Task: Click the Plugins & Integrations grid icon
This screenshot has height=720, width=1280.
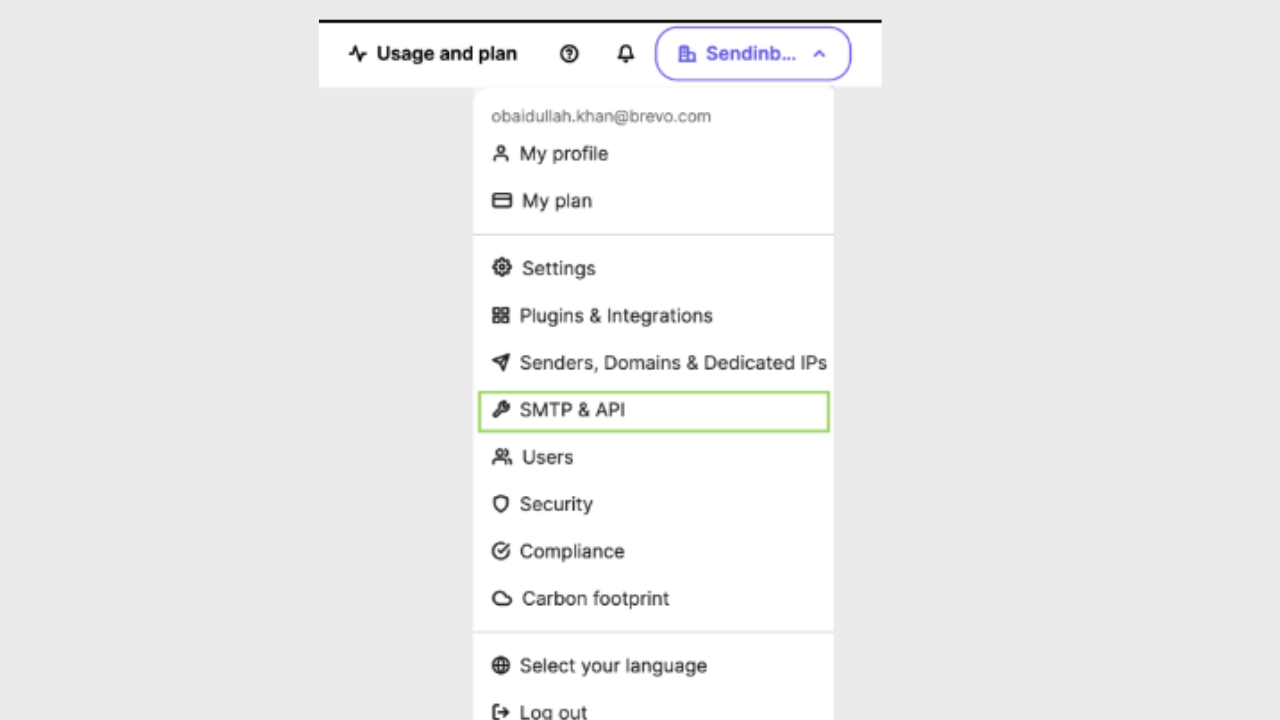Action: coord(501,316)
